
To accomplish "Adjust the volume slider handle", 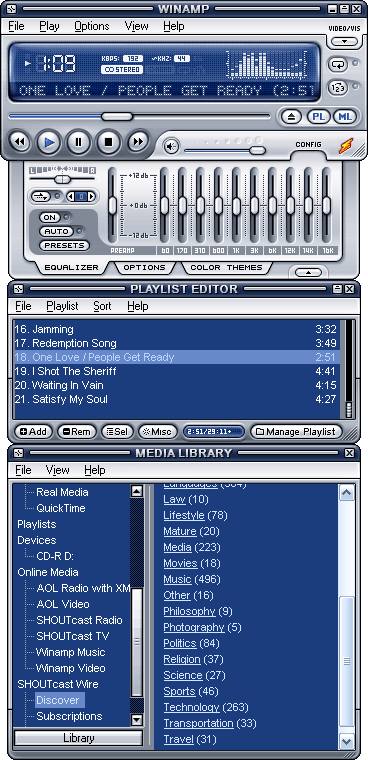I will coord(257,151).
